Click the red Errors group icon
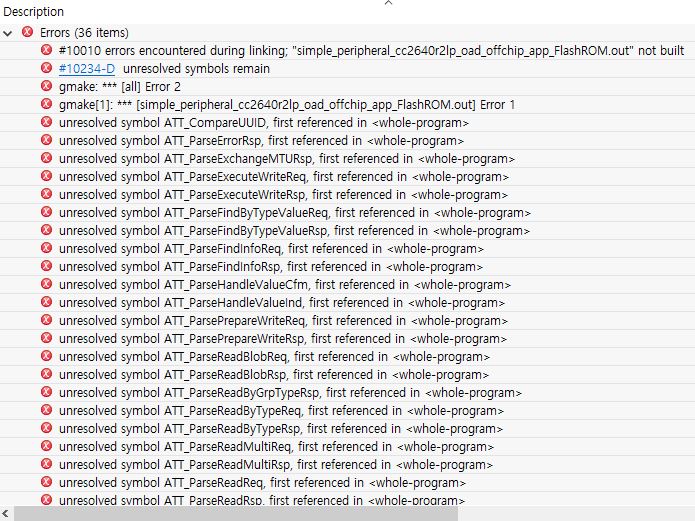 pos(27,33)
